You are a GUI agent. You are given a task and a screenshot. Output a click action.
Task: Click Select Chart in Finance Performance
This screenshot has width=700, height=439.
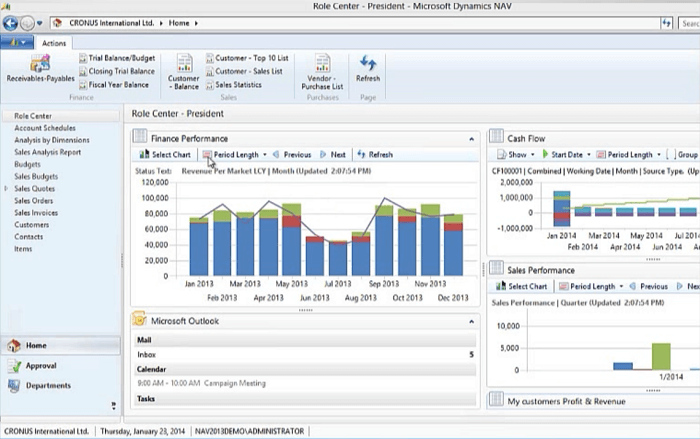click(165, 155)
